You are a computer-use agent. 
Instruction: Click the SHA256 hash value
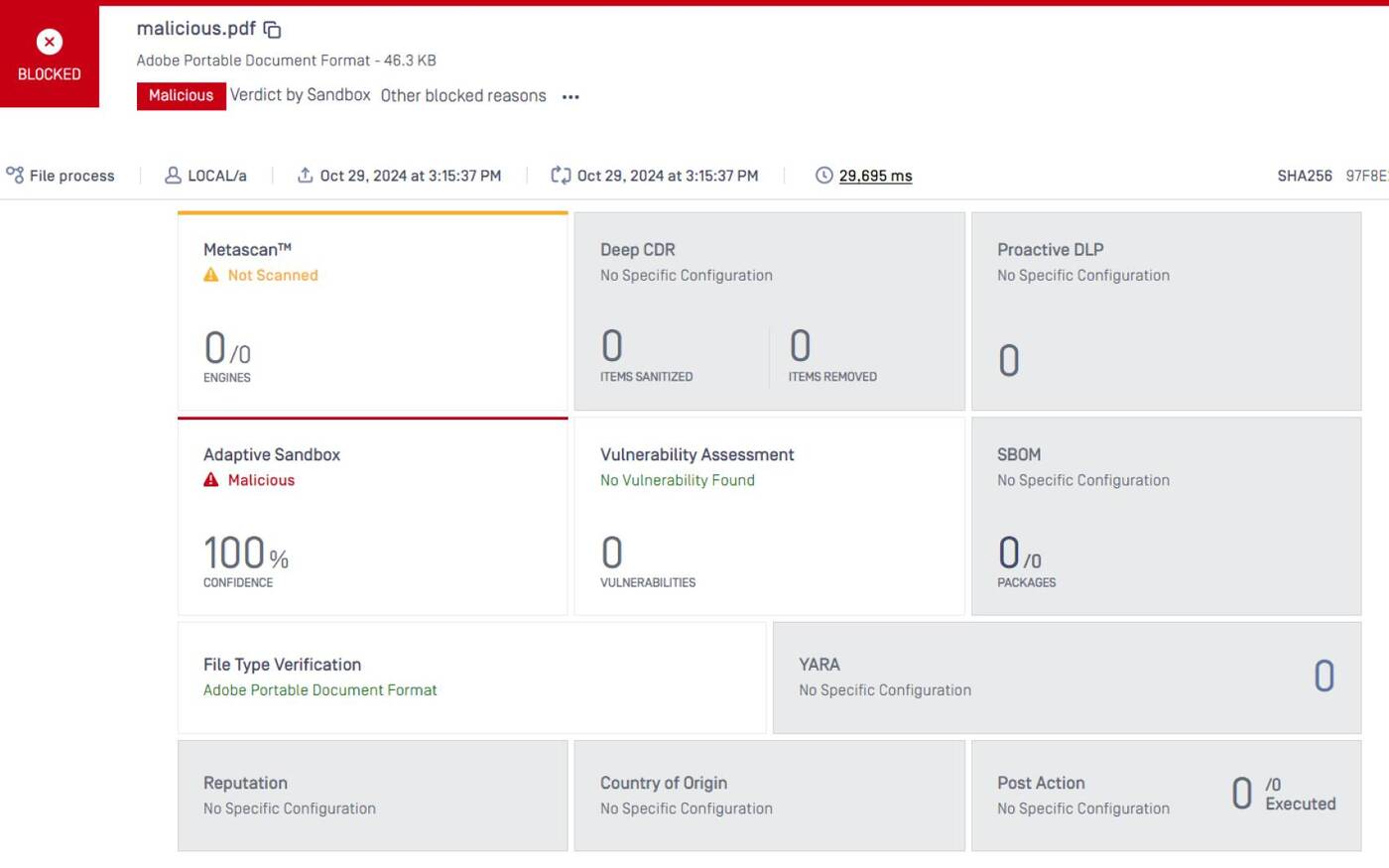(1366, 176)
